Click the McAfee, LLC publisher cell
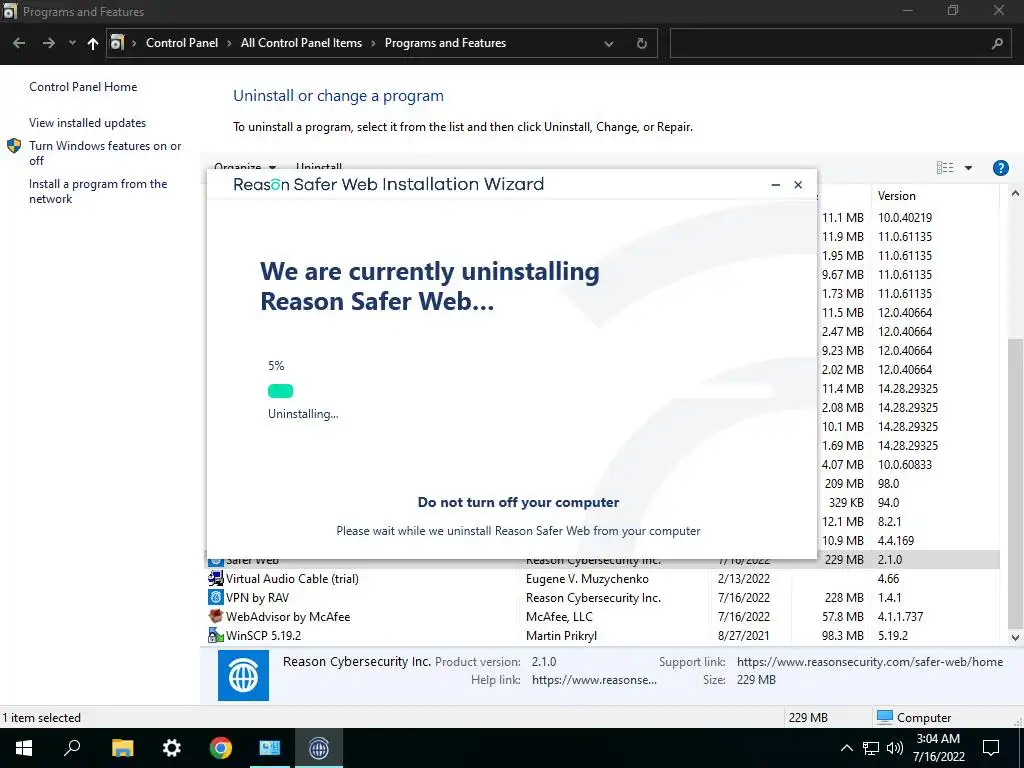 pos(559,616)
